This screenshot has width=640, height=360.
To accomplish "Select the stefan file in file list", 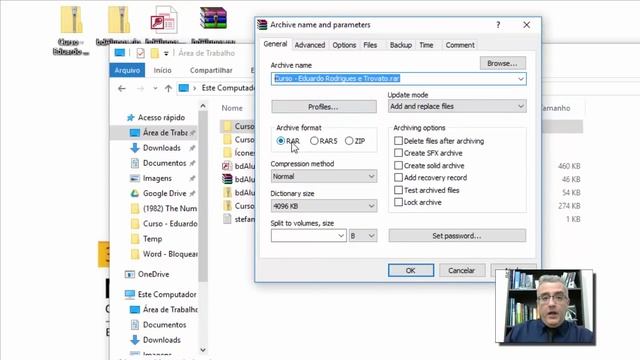I will click(240, 219).
